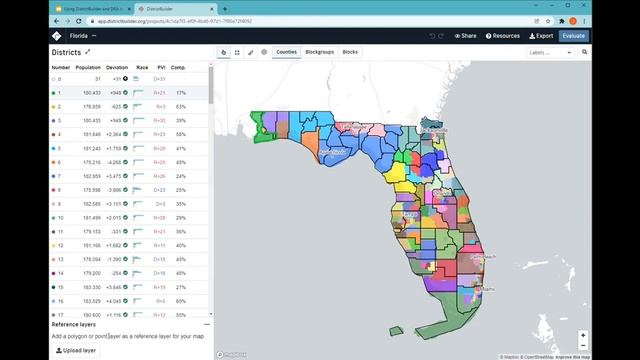Viewport: 640px width, 360px height.
Task: Zoom in on the map
Action: click(x=583, y=335)
